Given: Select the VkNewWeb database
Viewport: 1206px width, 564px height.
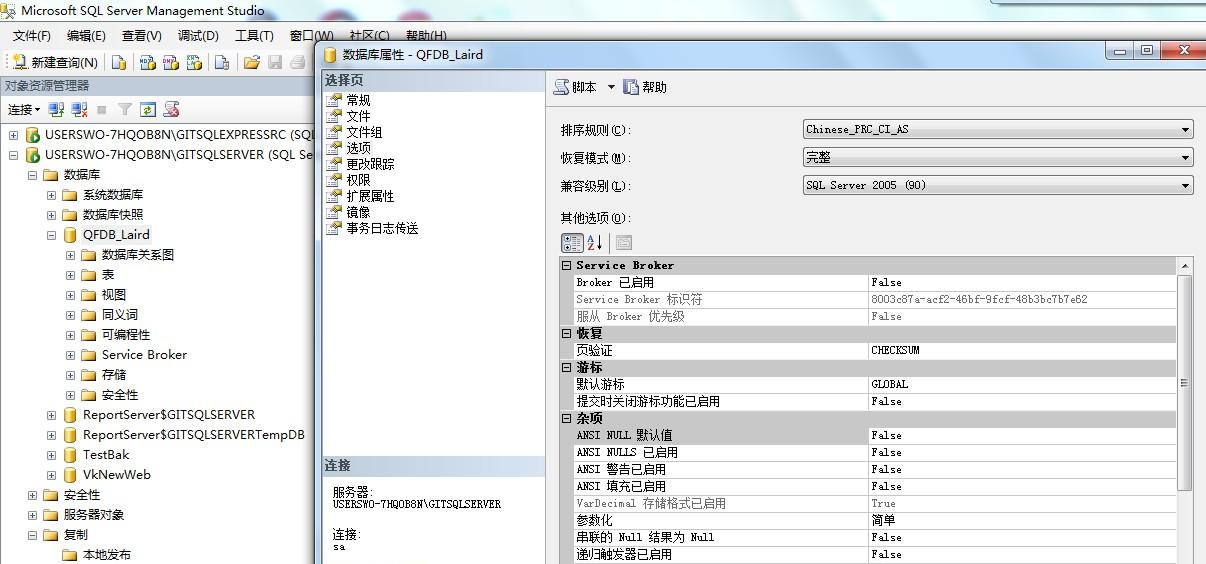Looking at the screenshot, I should pyautogui.click(x=116, y=475).
